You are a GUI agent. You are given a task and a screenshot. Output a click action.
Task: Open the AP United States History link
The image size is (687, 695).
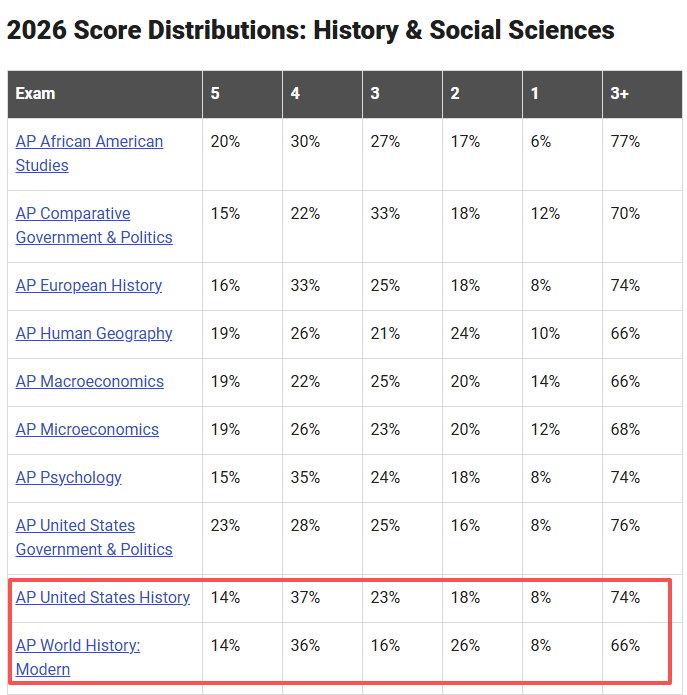tap(103, 597)
